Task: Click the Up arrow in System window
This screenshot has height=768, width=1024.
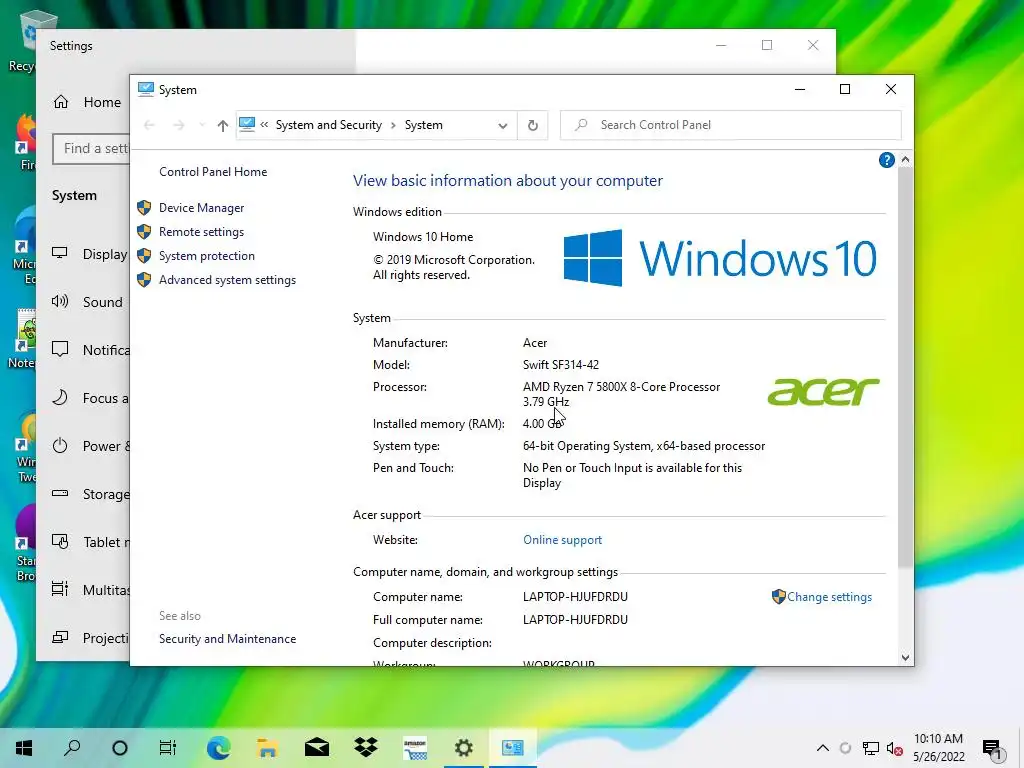Action: pos(223,125)
